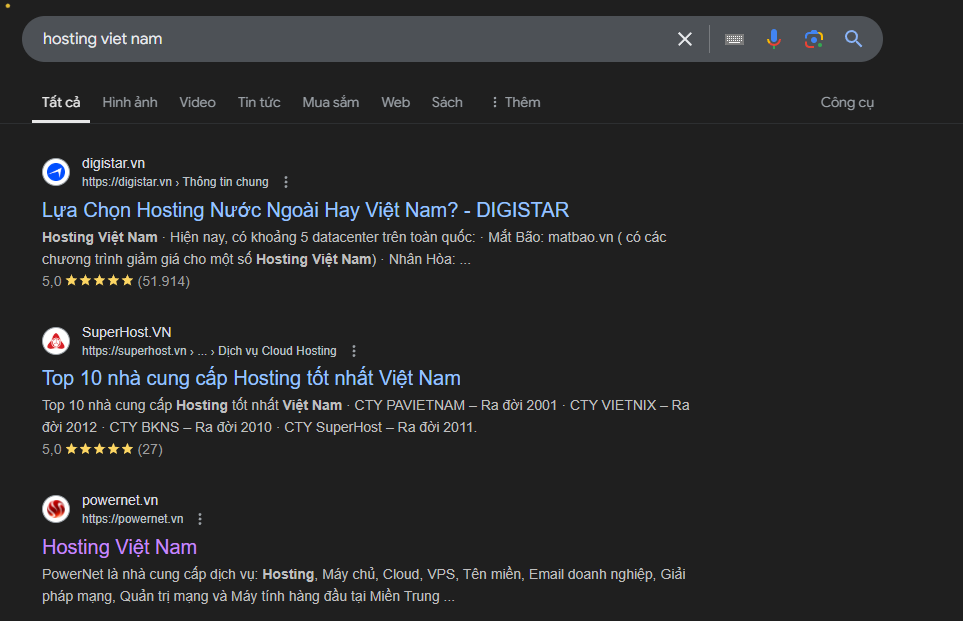Image resolution: width=963 pixels, height=621 pixels.
Task: Select the Tin tức tab
Action: (259, 102)
